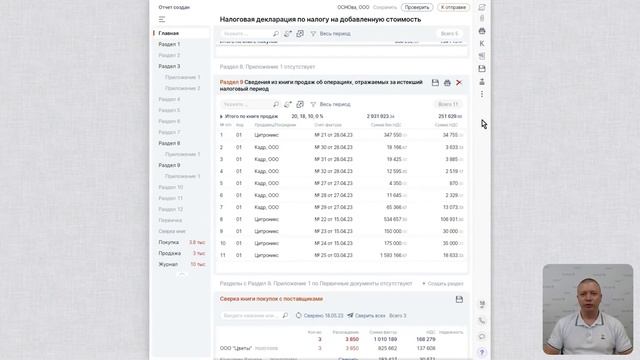
Task: Print Раздел 9 using its printer icon
Action: (447, 83)
